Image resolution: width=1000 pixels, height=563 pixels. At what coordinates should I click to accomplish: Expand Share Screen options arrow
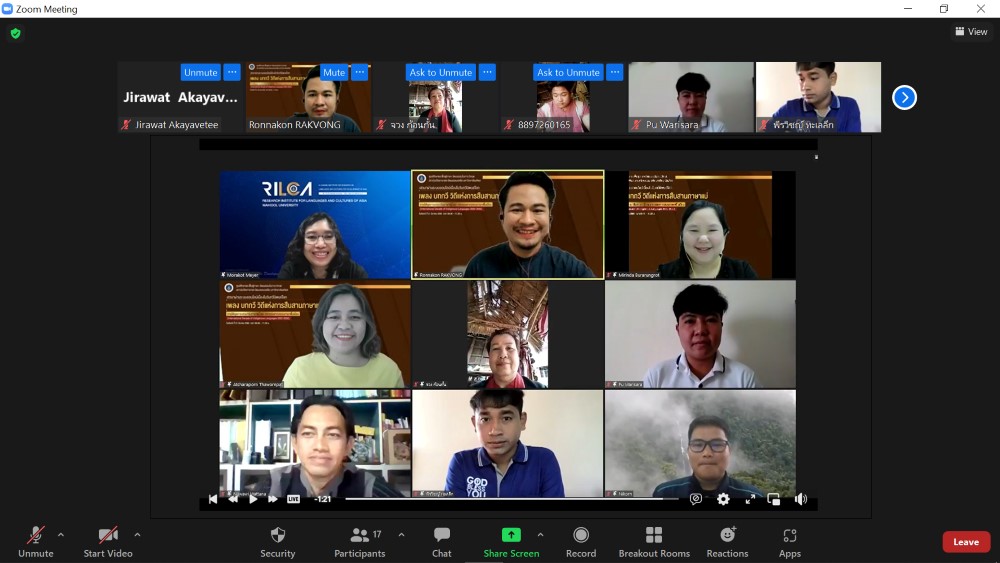point(541,535)
